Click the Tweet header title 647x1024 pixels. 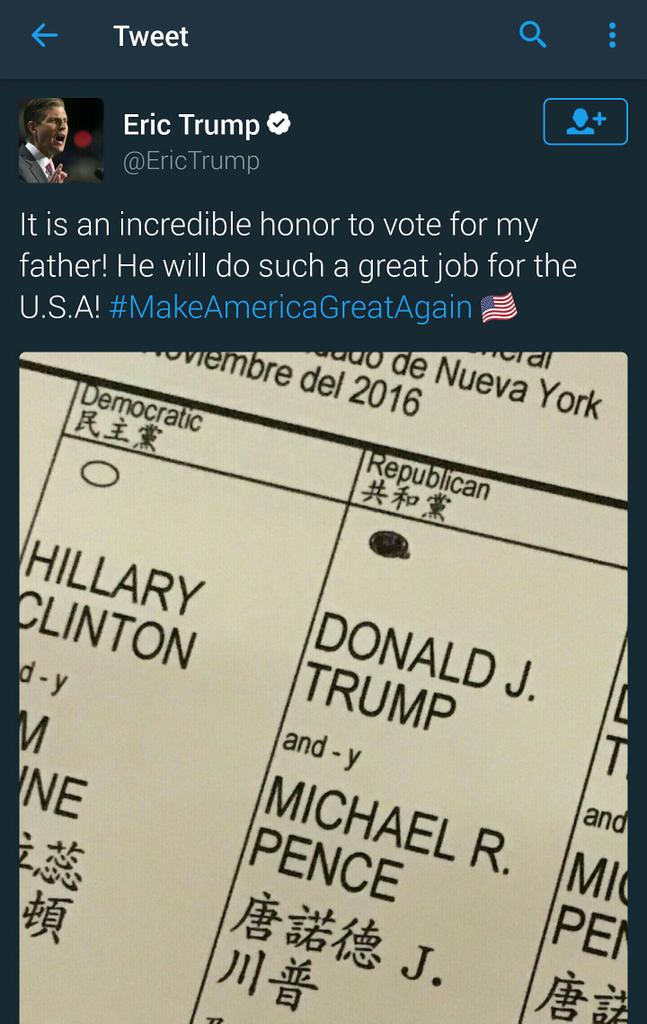[x=151, y=36]
